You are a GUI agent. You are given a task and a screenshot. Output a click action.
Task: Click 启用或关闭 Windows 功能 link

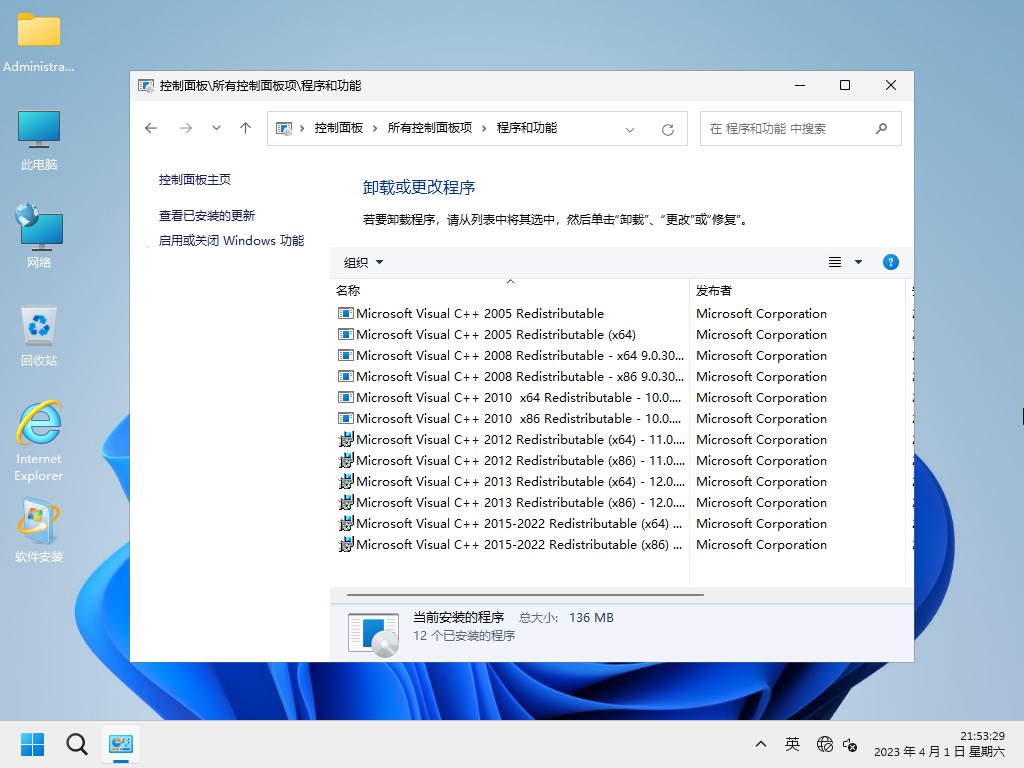[231, 240]
